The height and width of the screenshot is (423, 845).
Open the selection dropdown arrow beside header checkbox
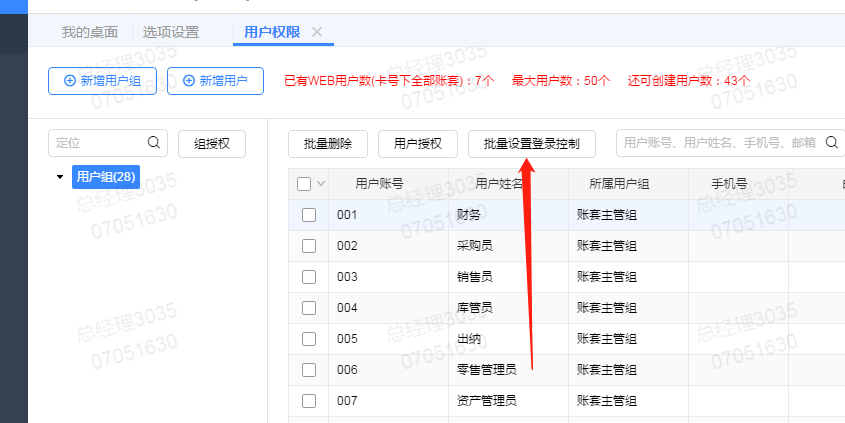point(321,184)
